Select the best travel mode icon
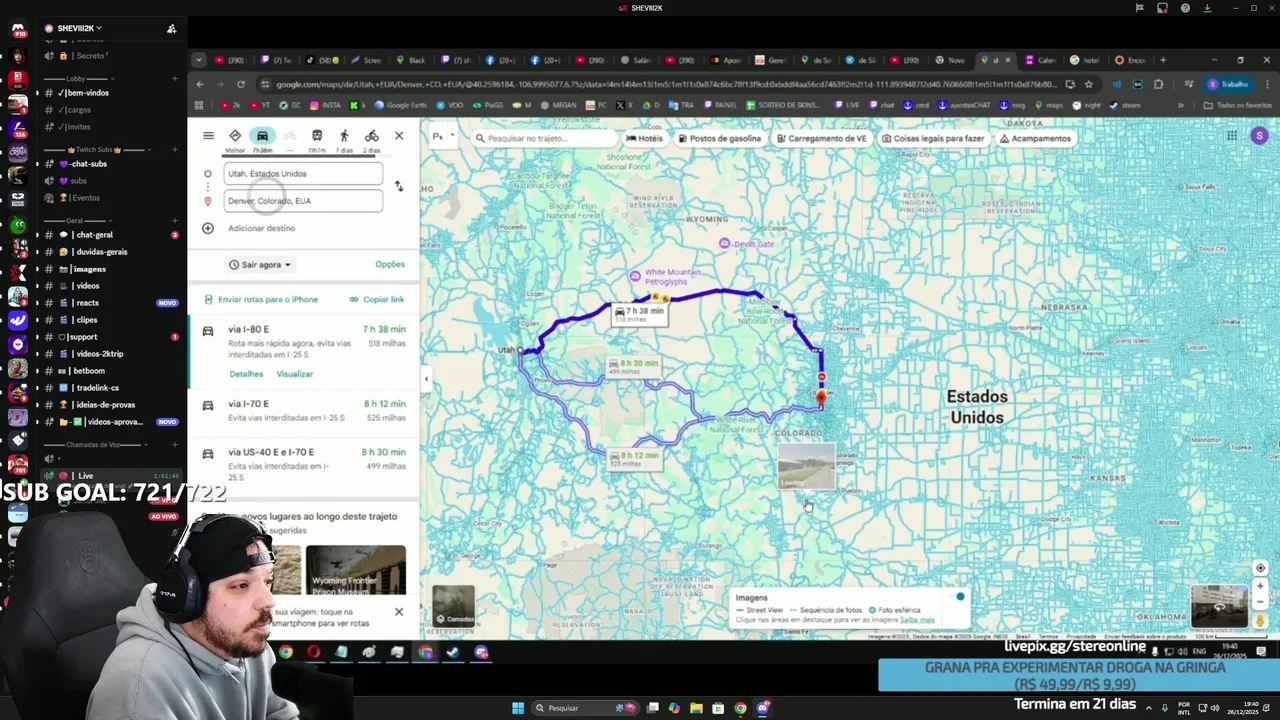 coord(235,136)
